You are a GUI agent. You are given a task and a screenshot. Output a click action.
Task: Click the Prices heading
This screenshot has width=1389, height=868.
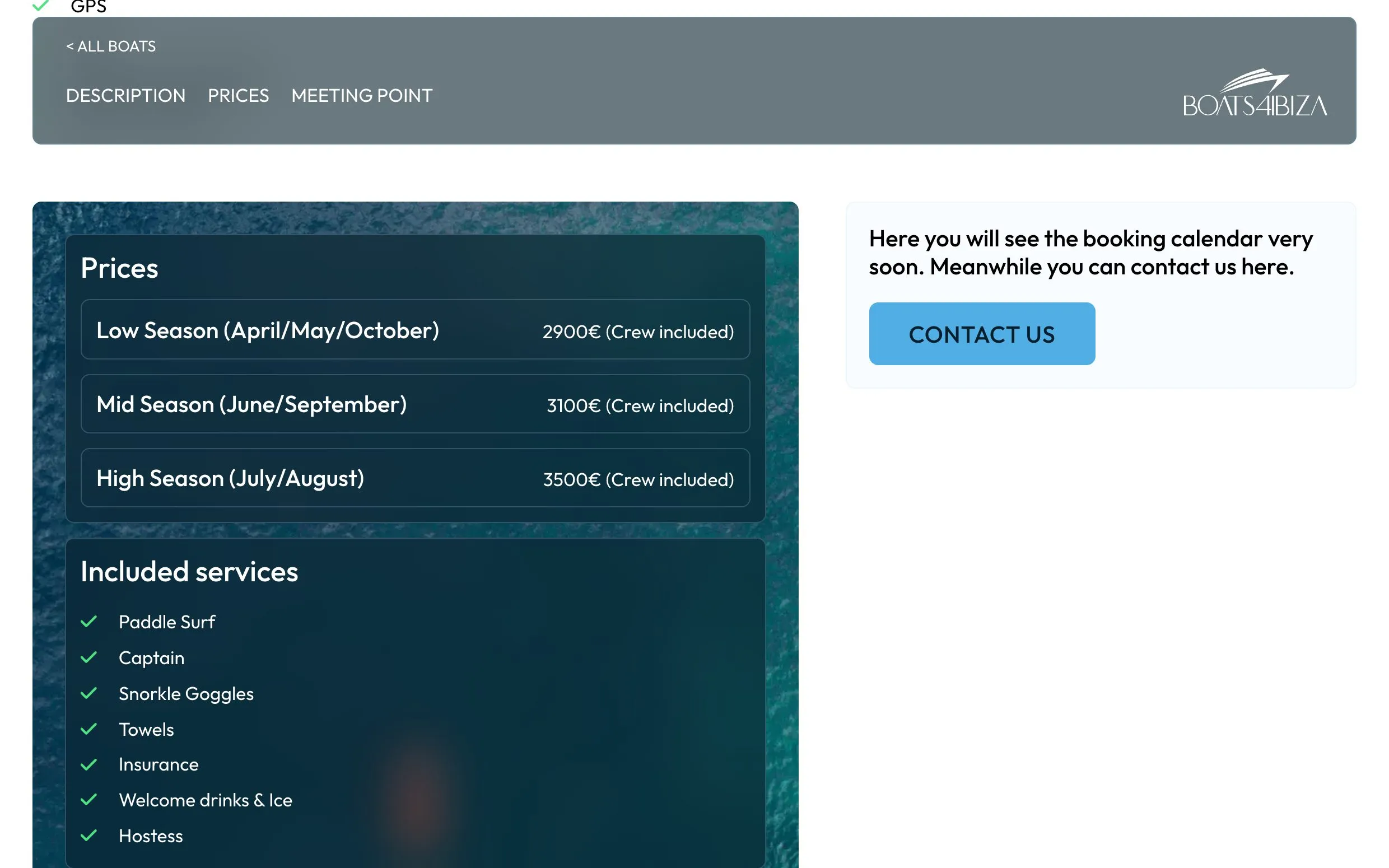tap(119, 268)
